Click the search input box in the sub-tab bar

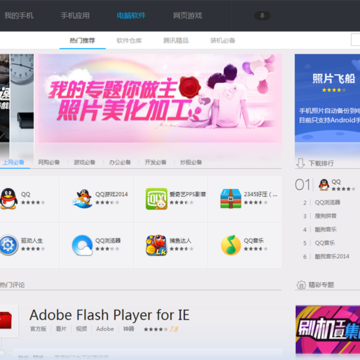(x=355, y=40)
